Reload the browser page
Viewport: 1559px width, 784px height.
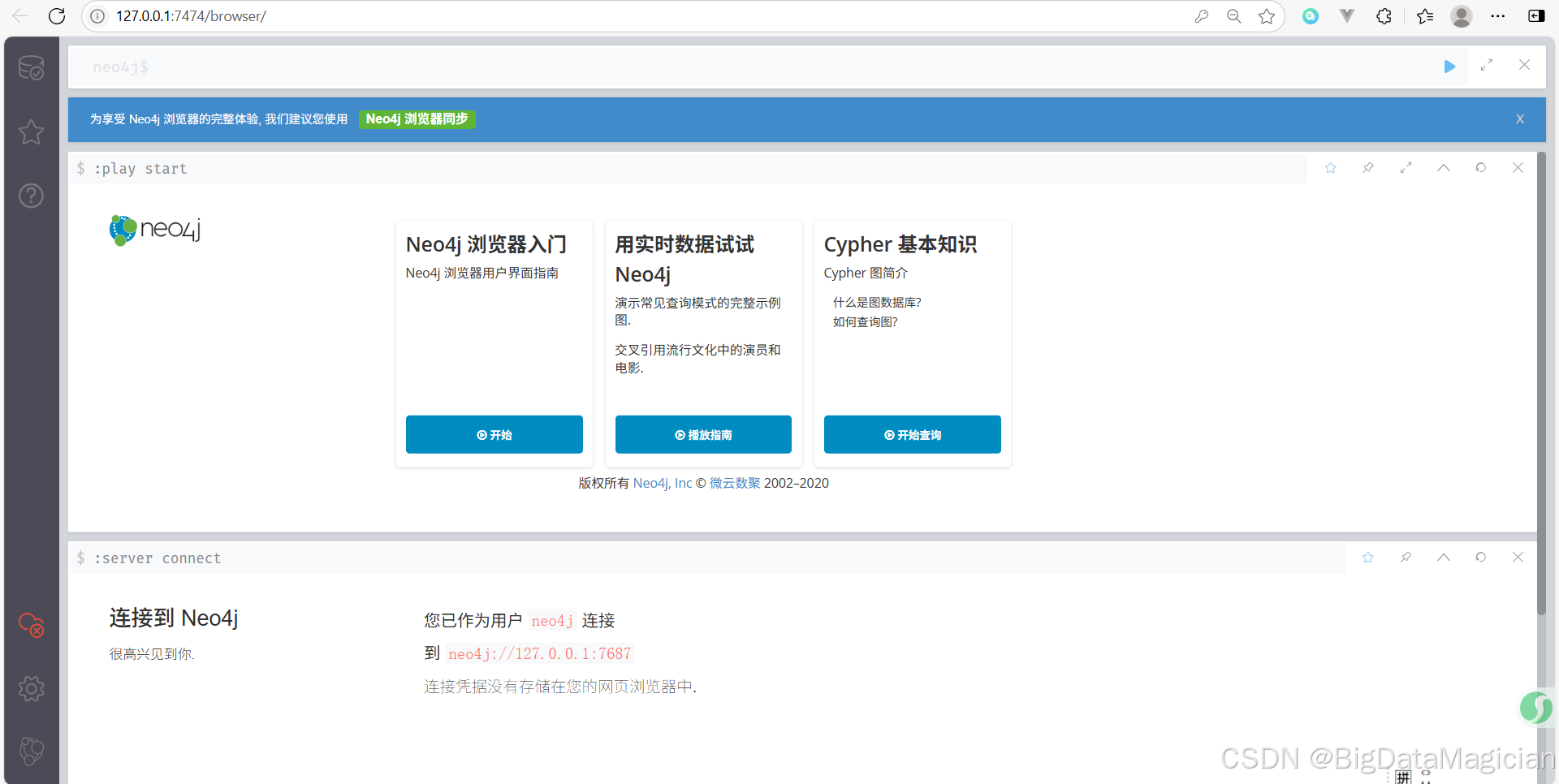[57, 16]
